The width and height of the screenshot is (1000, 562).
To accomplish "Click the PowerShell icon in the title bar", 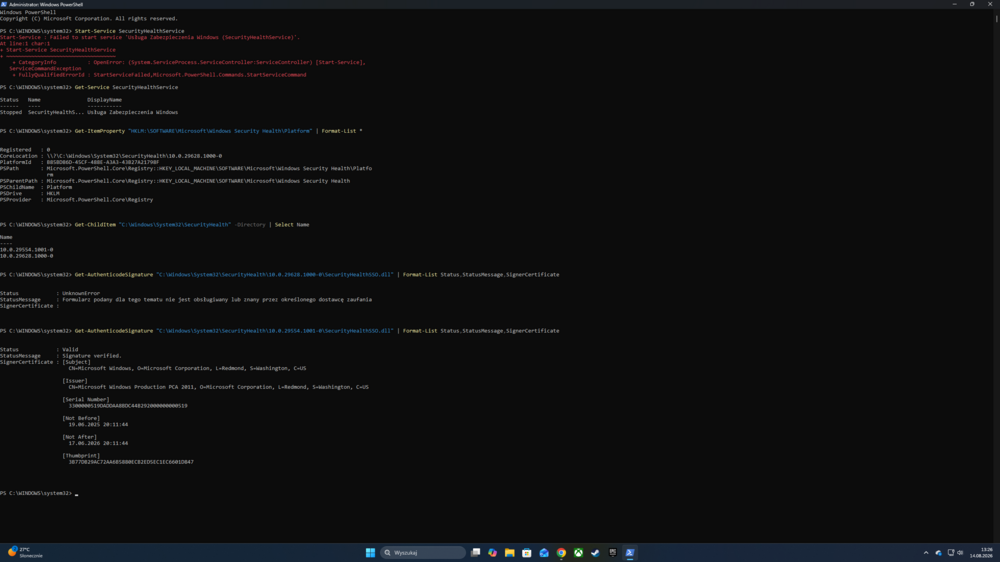I will [4, 4].
